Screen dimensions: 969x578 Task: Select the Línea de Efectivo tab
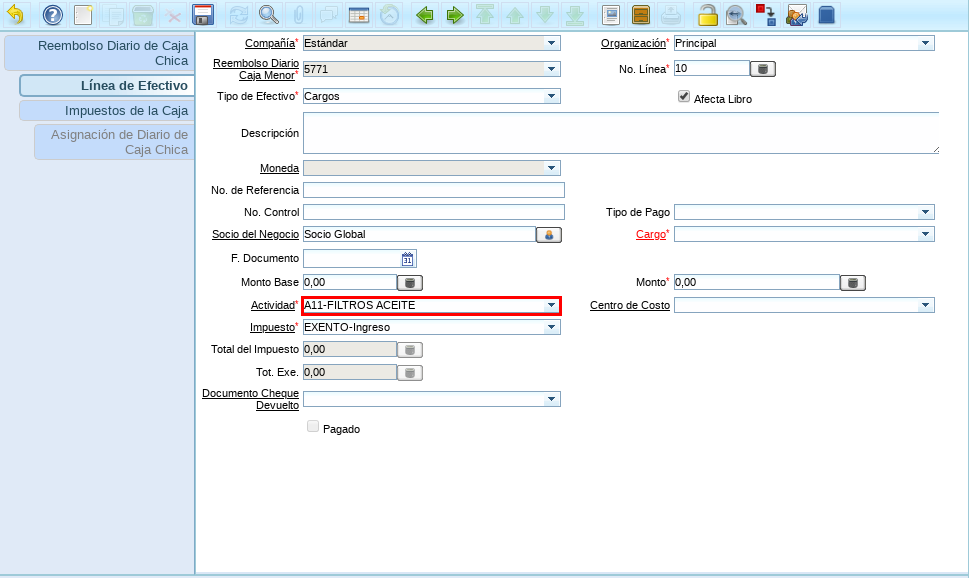108,85
